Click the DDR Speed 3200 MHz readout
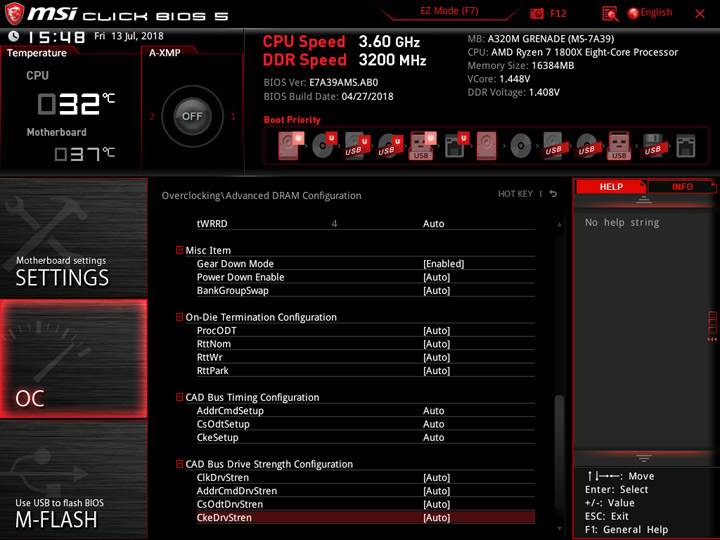 click(344, 60)
